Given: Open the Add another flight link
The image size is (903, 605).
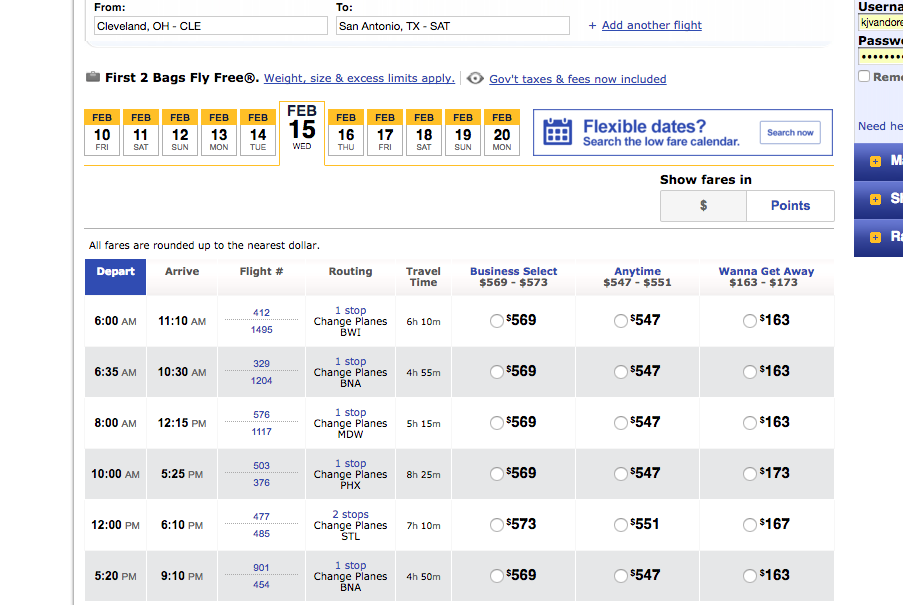Looking at the screenshot, I should click(x=651, y=25).
